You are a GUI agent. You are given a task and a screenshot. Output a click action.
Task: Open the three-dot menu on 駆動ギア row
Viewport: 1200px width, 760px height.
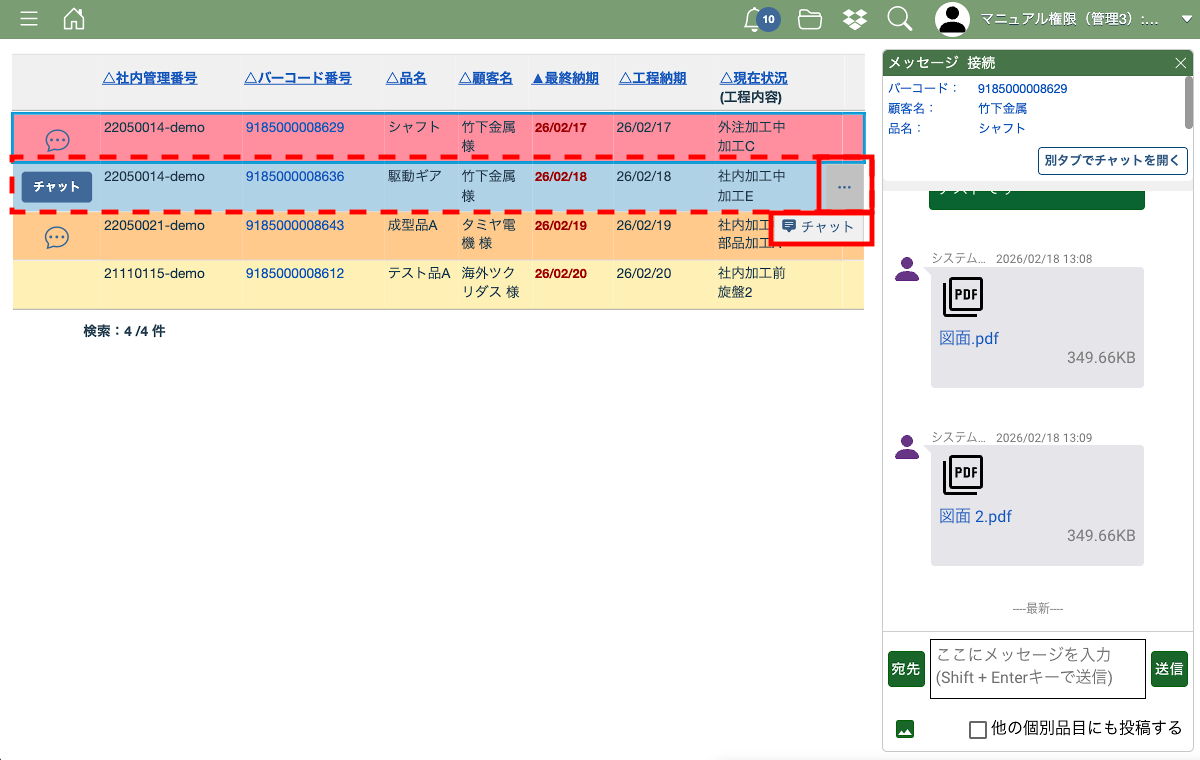tap(844, 187)
